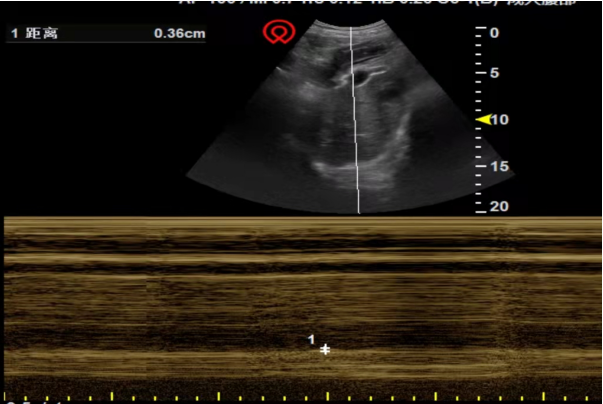The width and height of the screenshot is (603, 404).
Task: Click the red probe orientation marker icon
Action: [x=279, y=32]
